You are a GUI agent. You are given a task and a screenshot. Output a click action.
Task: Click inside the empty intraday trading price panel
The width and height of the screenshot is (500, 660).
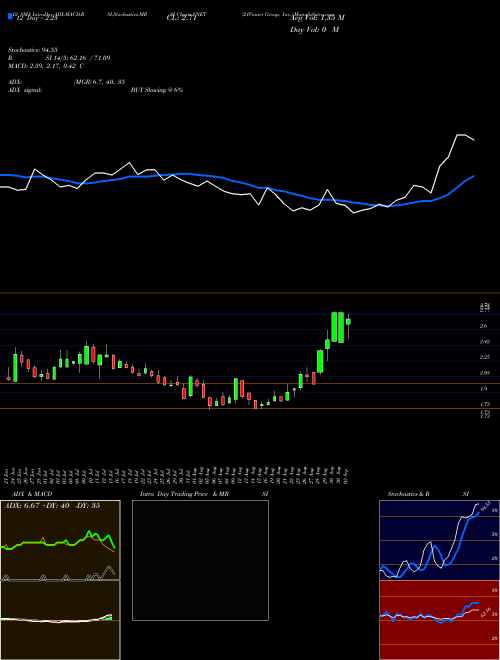[200, 560]
